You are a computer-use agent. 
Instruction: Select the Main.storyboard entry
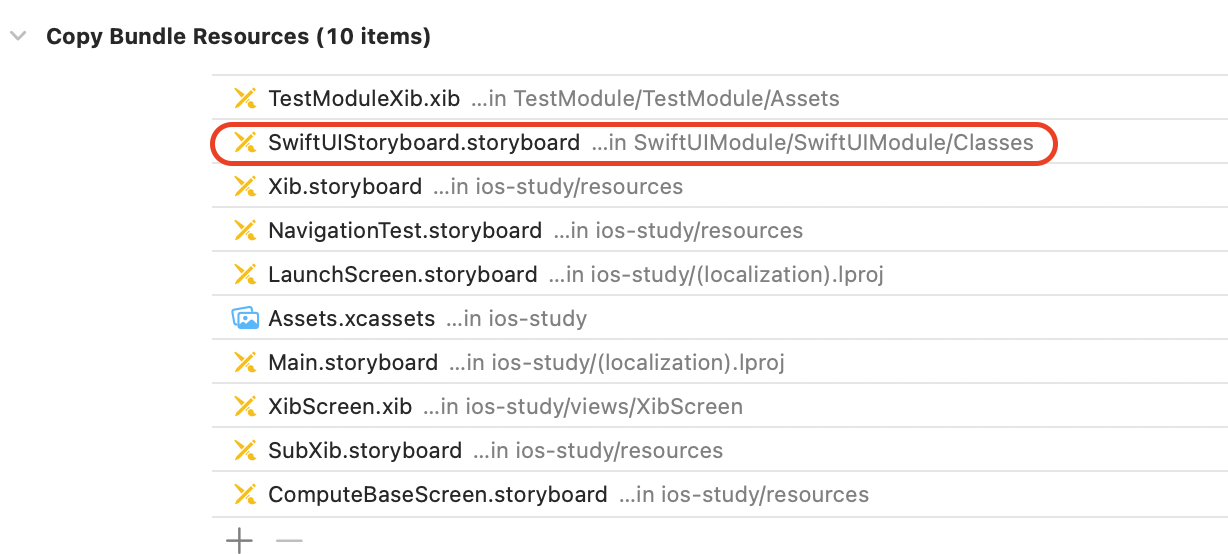point(719,362)
